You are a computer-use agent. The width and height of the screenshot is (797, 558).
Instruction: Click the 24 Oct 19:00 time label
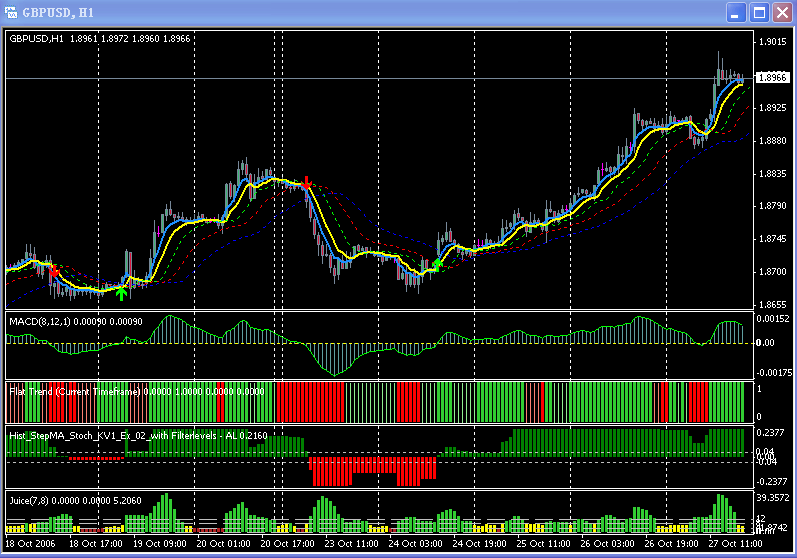pos(480,544)
